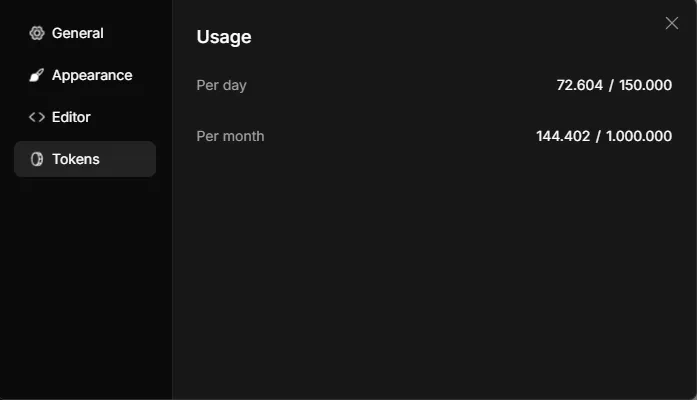697x400 pixels.
Task: Click the Per day label
Action: 221,85
